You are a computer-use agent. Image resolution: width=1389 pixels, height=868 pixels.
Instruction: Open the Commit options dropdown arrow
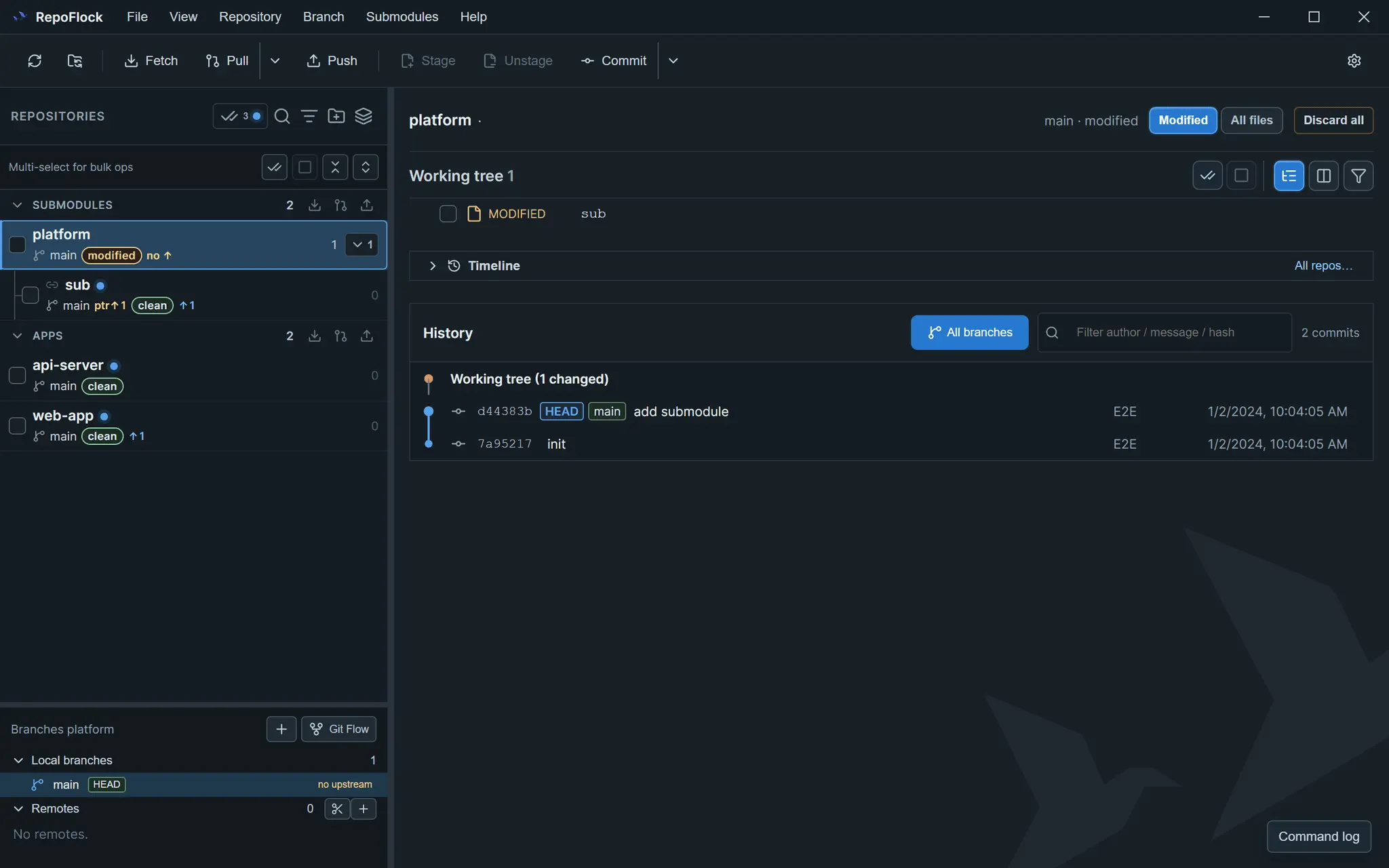673,60
